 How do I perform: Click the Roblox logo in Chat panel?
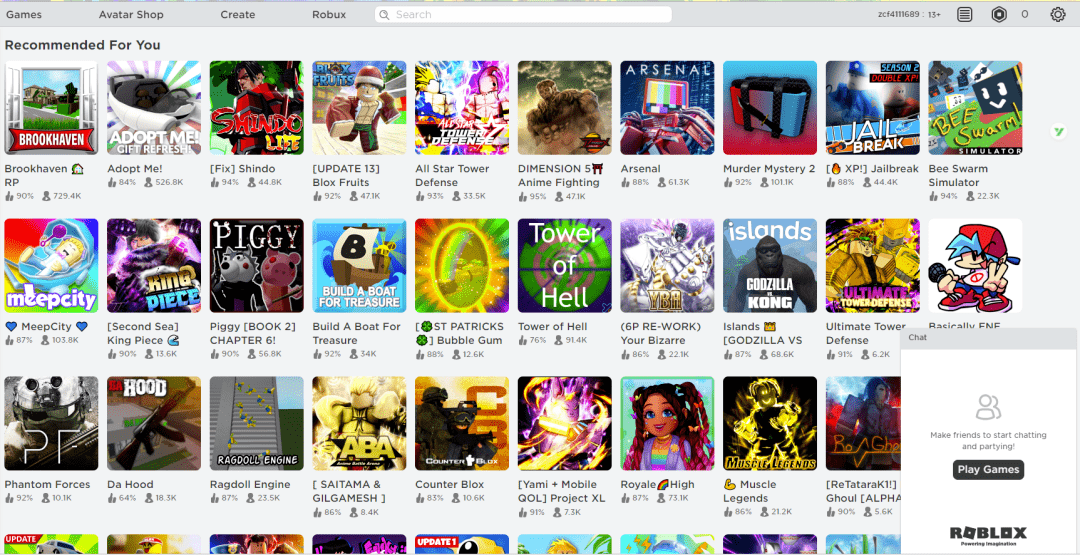point(988,535)
